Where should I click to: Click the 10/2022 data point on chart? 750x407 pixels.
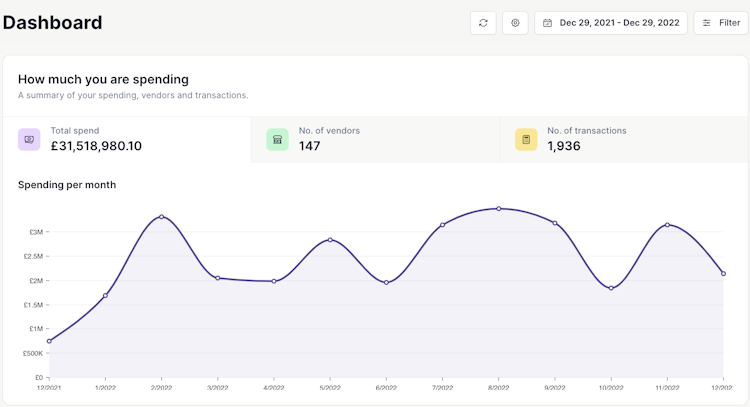point(611,288)
